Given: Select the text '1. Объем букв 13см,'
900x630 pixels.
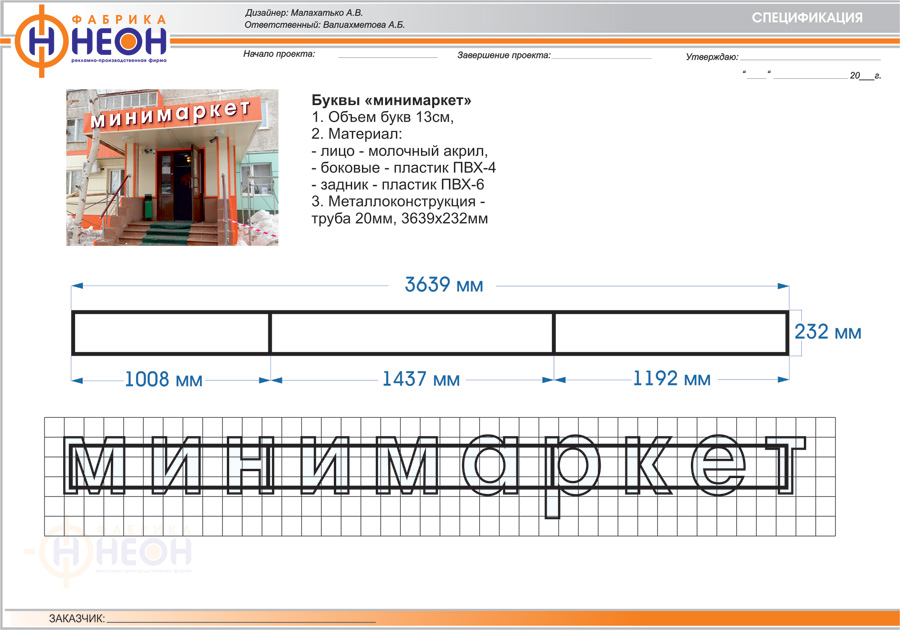Looking at the screenshot, I should pos(383,117).
